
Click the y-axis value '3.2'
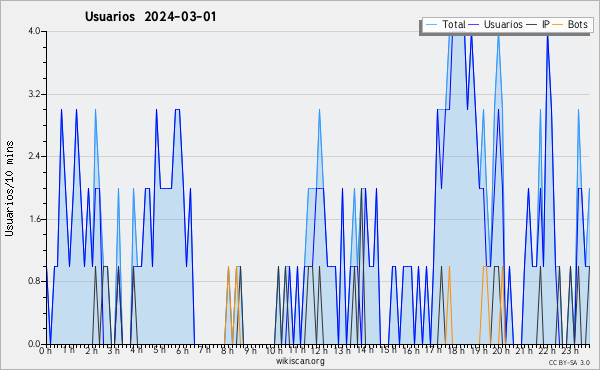tap(34, 94)
